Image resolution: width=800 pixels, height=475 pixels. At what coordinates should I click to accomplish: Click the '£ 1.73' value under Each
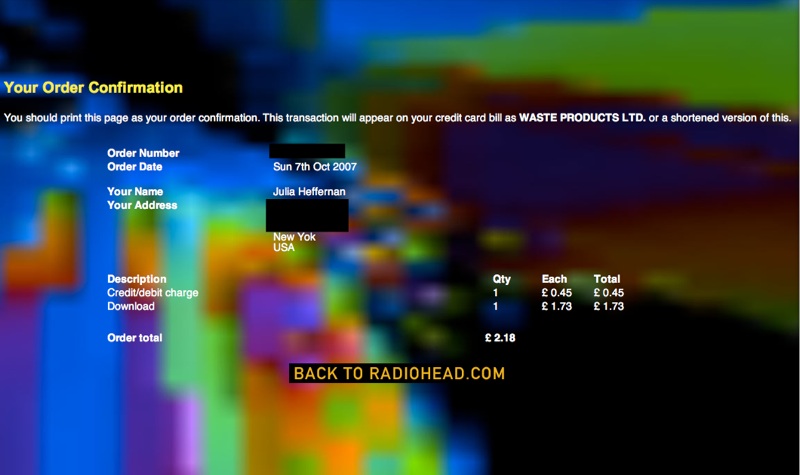point(557,306)
